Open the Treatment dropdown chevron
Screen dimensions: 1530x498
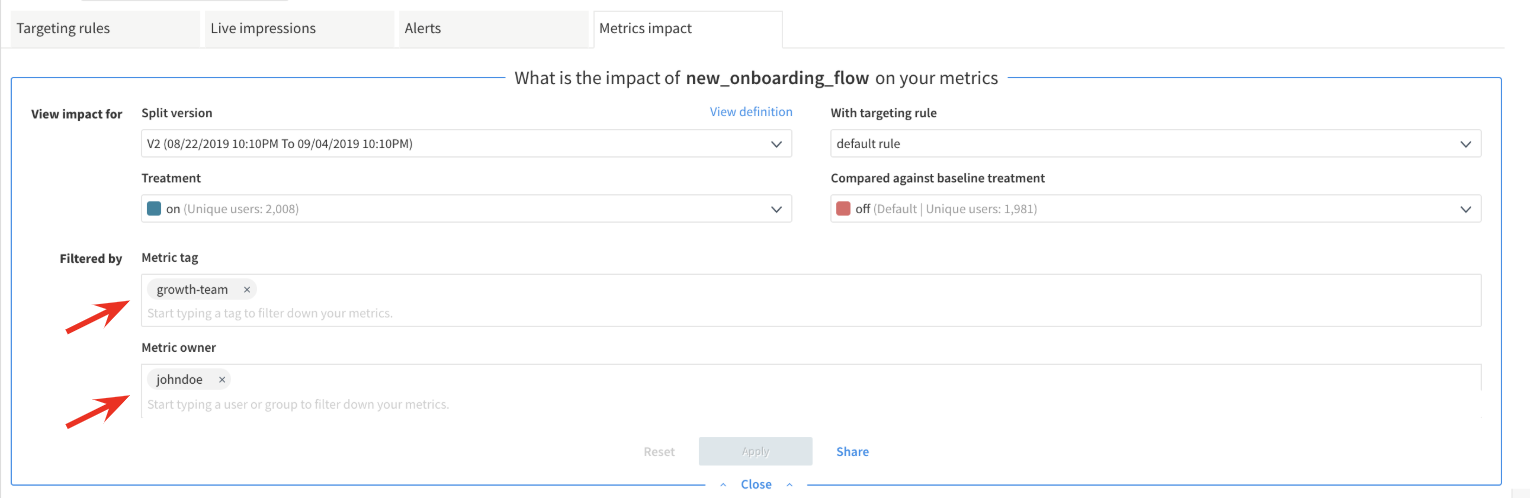tap(777, 209)
